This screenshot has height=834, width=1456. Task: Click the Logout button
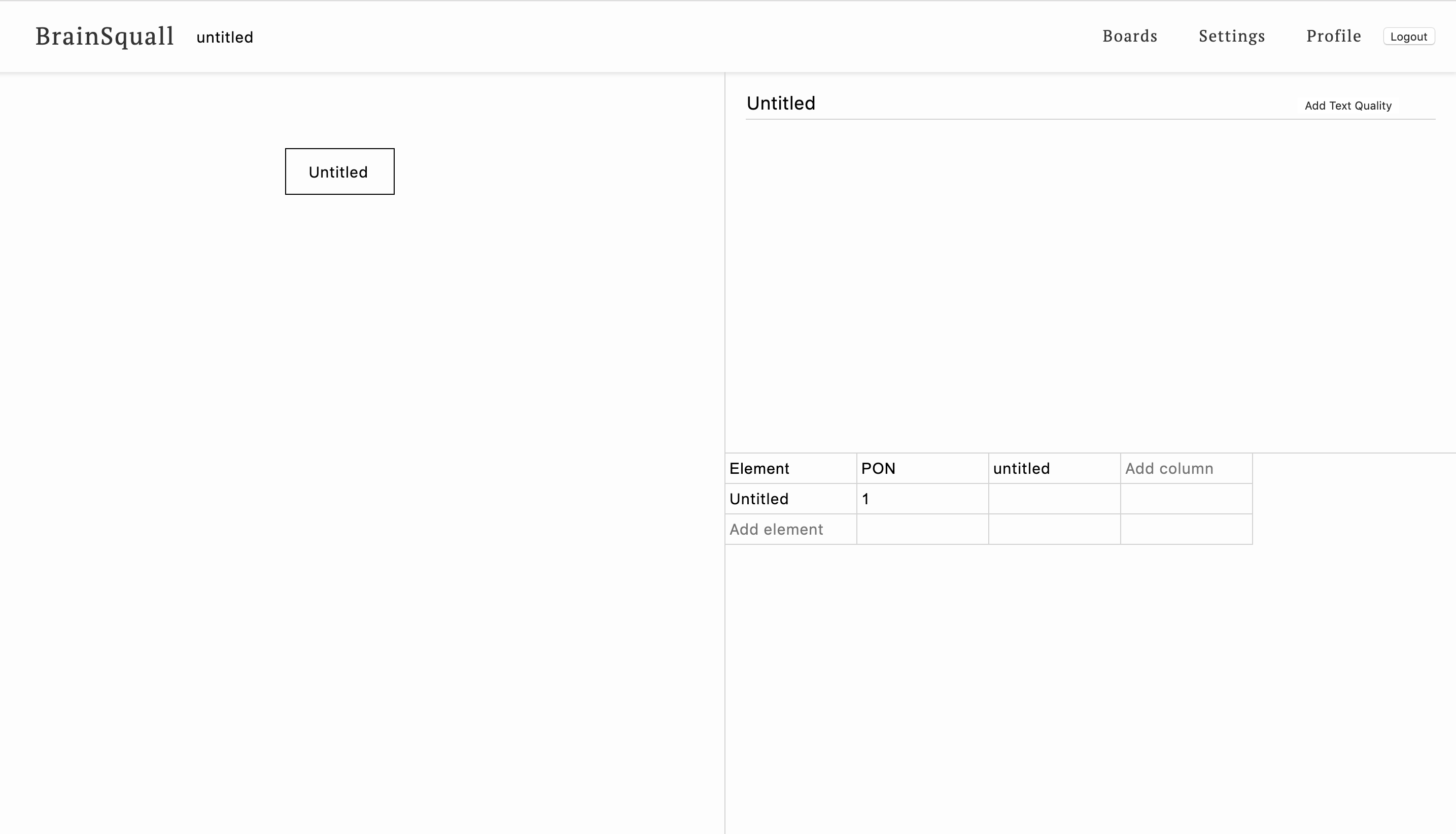tap(1408, 36)
